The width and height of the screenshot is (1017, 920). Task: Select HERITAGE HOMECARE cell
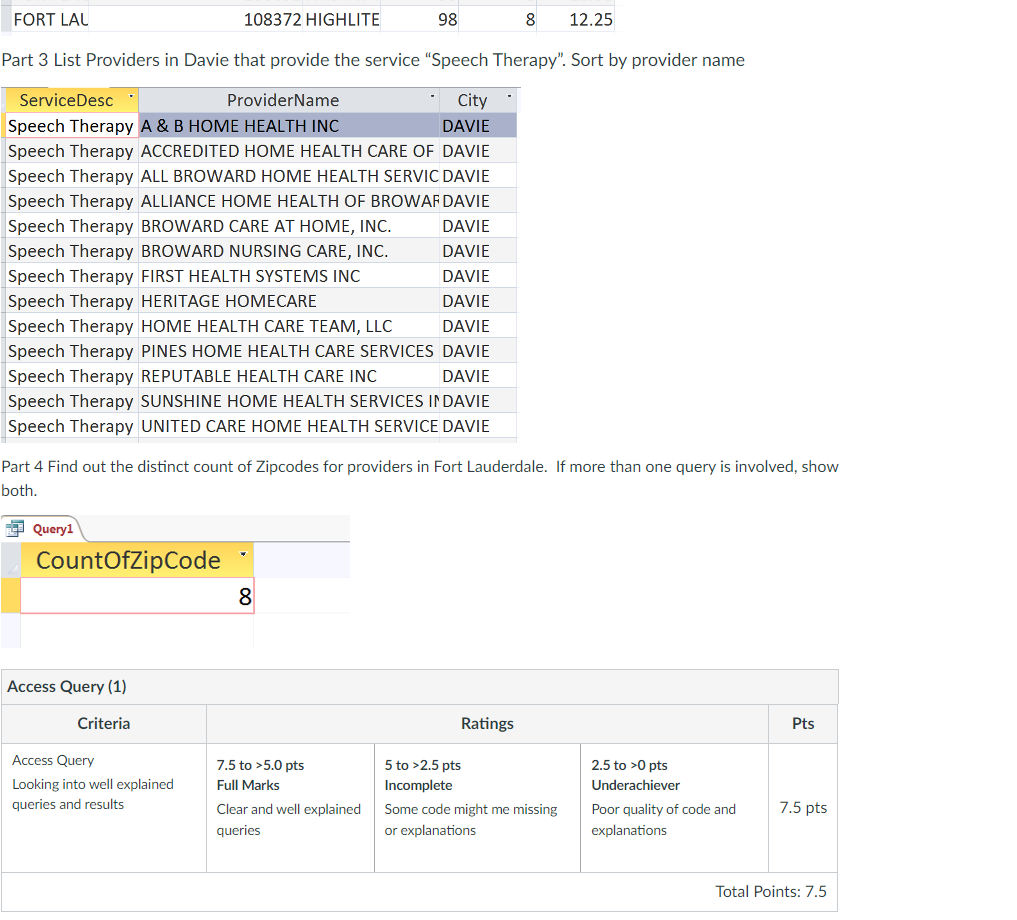[x=289, y=301]
